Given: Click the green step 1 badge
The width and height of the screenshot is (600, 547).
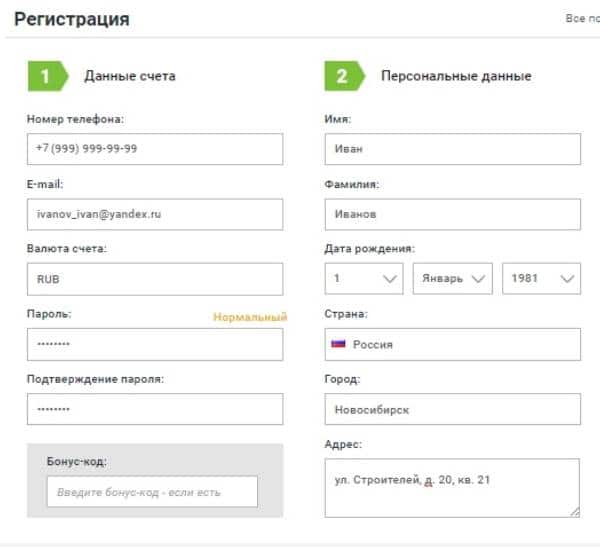Looking at the screenshot, I should (x=44, y=76).
